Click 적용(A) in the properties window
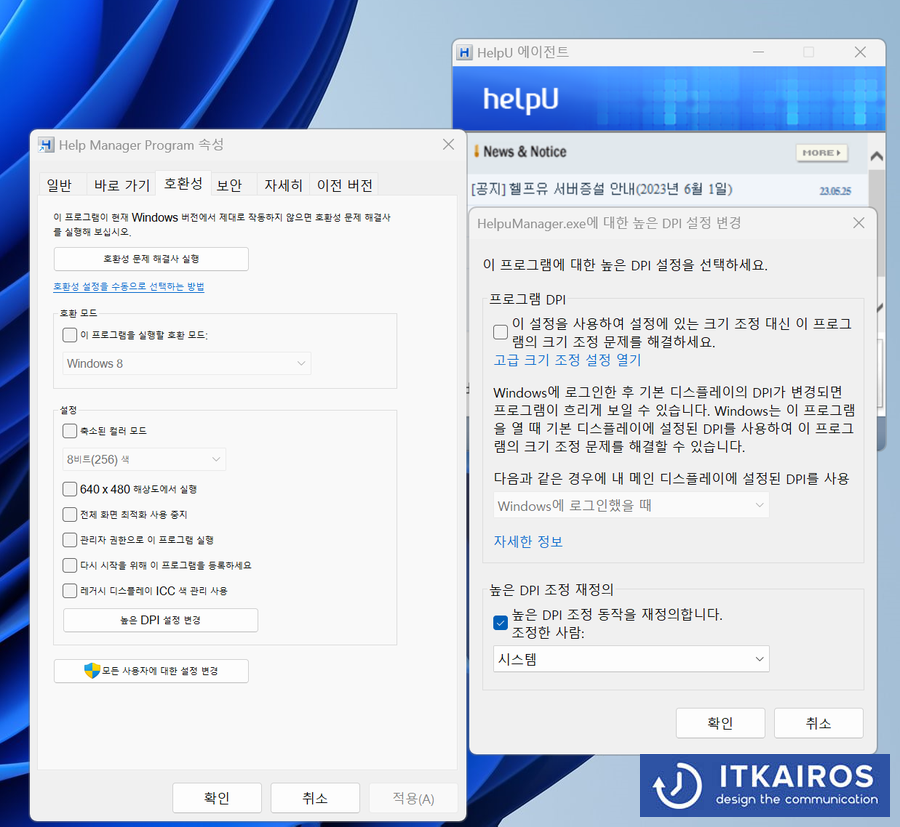The height and width of the screenshot is (827, 900). tap(413, 798)
